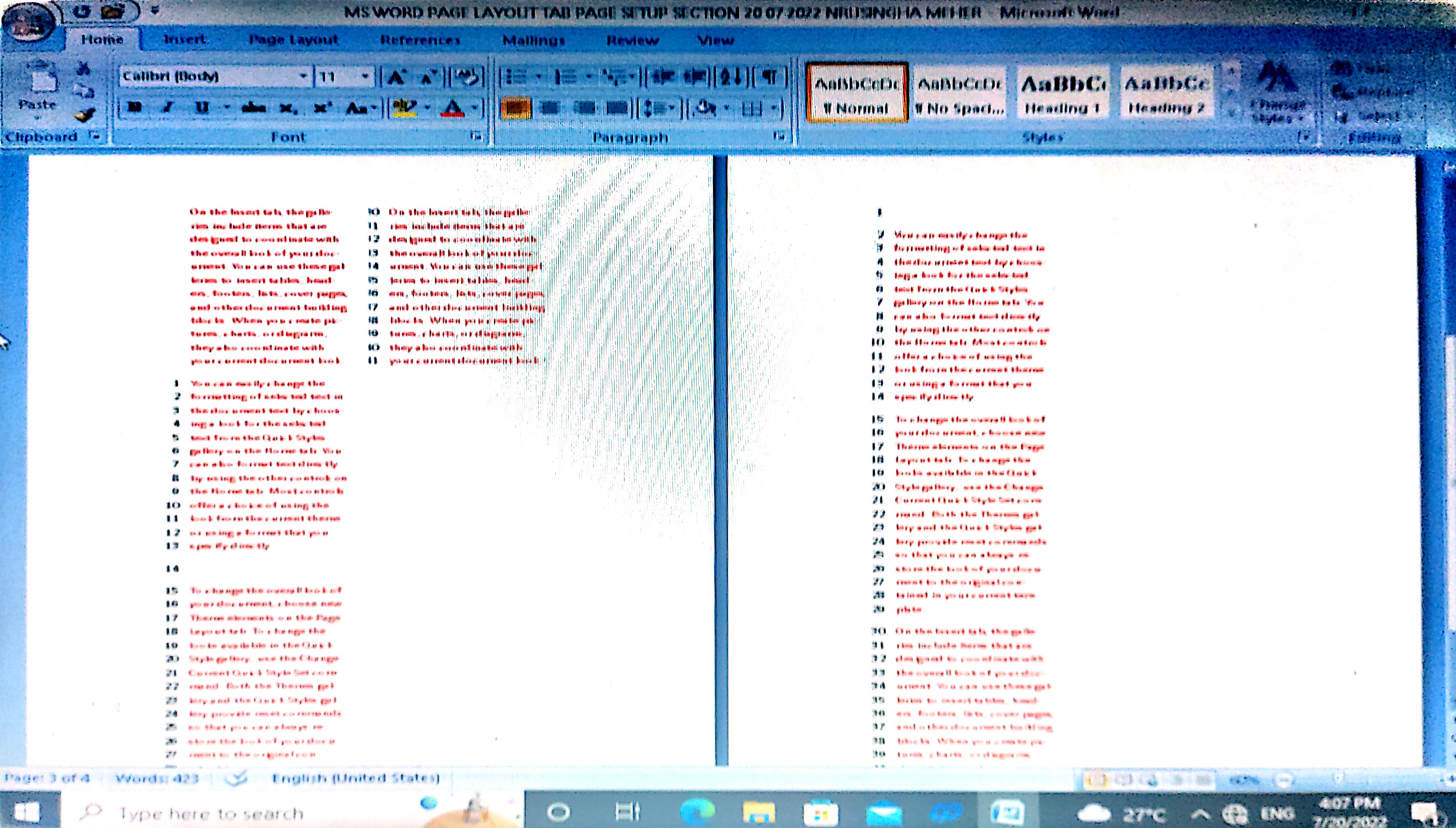
Task: Click the Grow Font icon
Action: pyautogui.click(x=397, y=77)
